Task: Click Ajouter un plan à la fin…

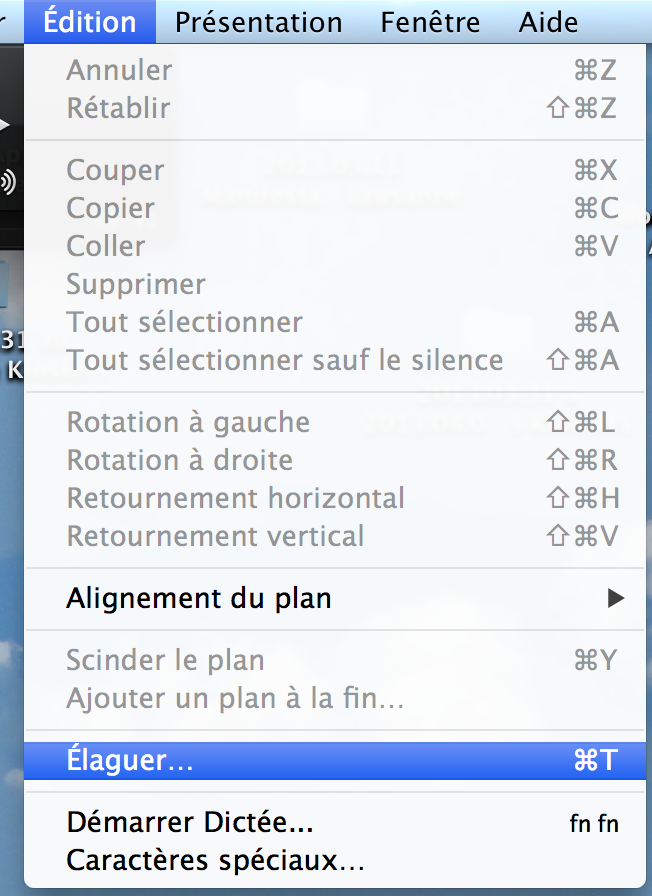Action: pos(235,698)
